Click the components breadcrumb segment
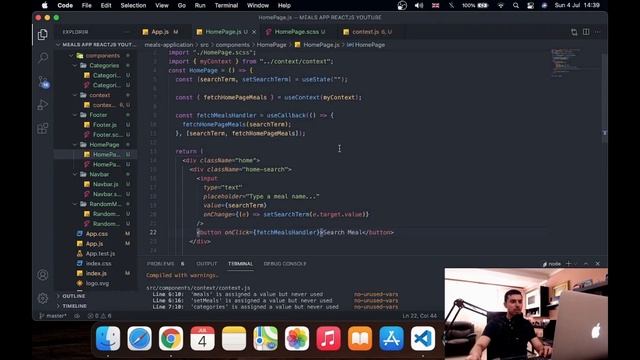The height and width of the screenshot is (360, 640). 232,44
